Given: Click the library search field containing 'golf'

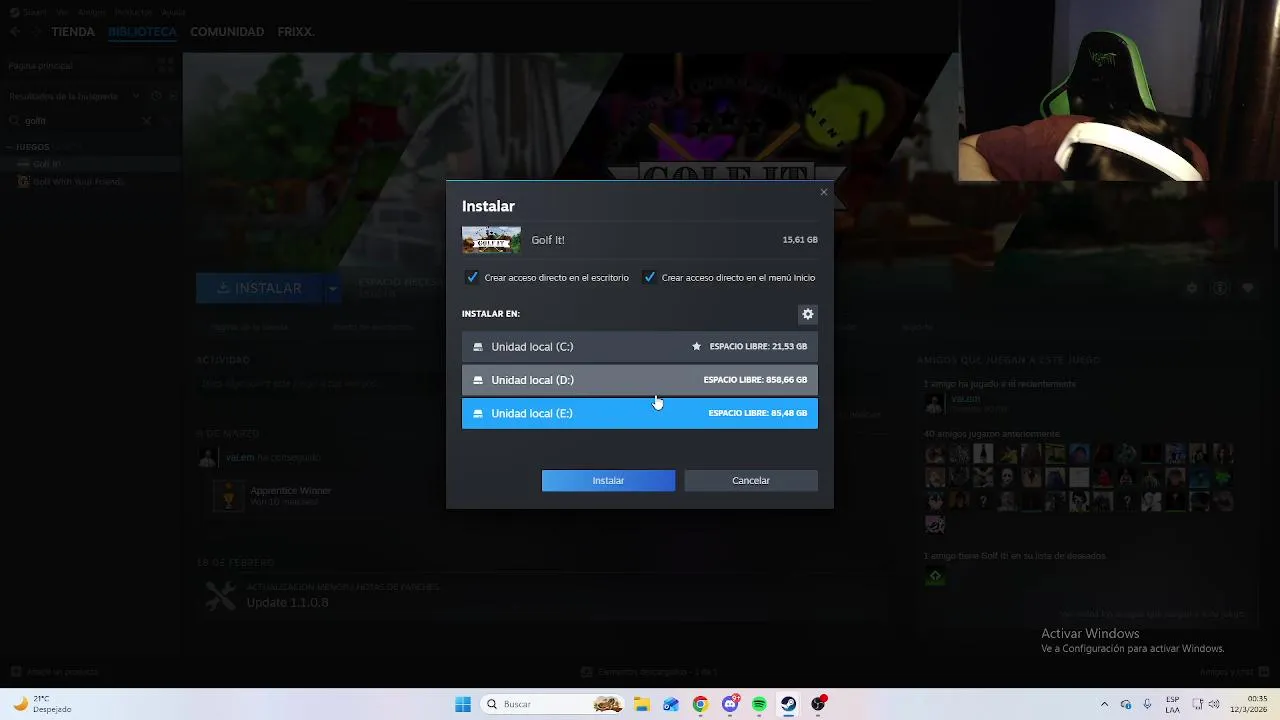Looking at the screenshot, I should pos(80,121).
